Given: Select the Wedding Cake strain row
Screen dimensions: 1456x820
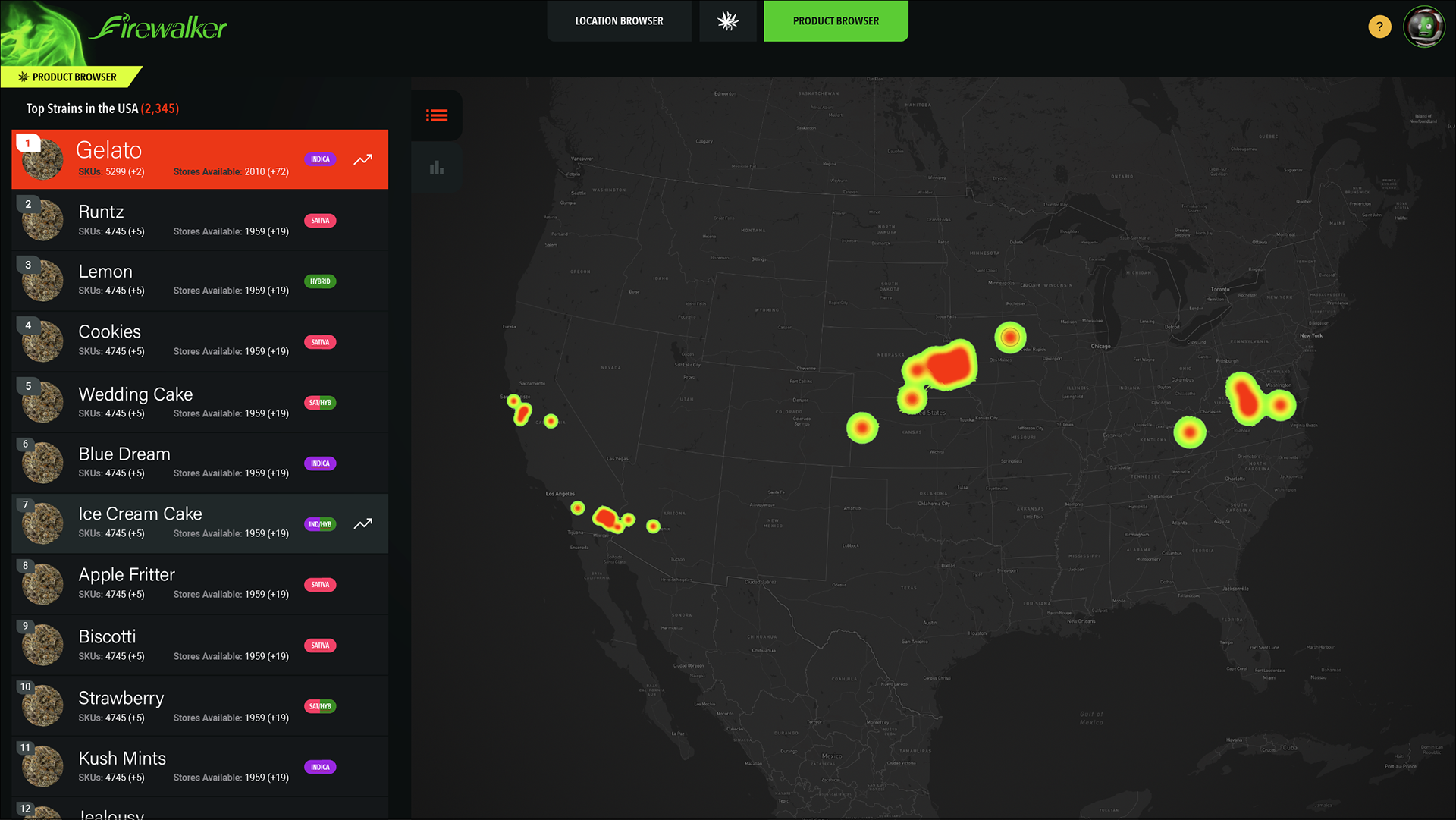Looking at the screenshot, I should coord(200,402).
